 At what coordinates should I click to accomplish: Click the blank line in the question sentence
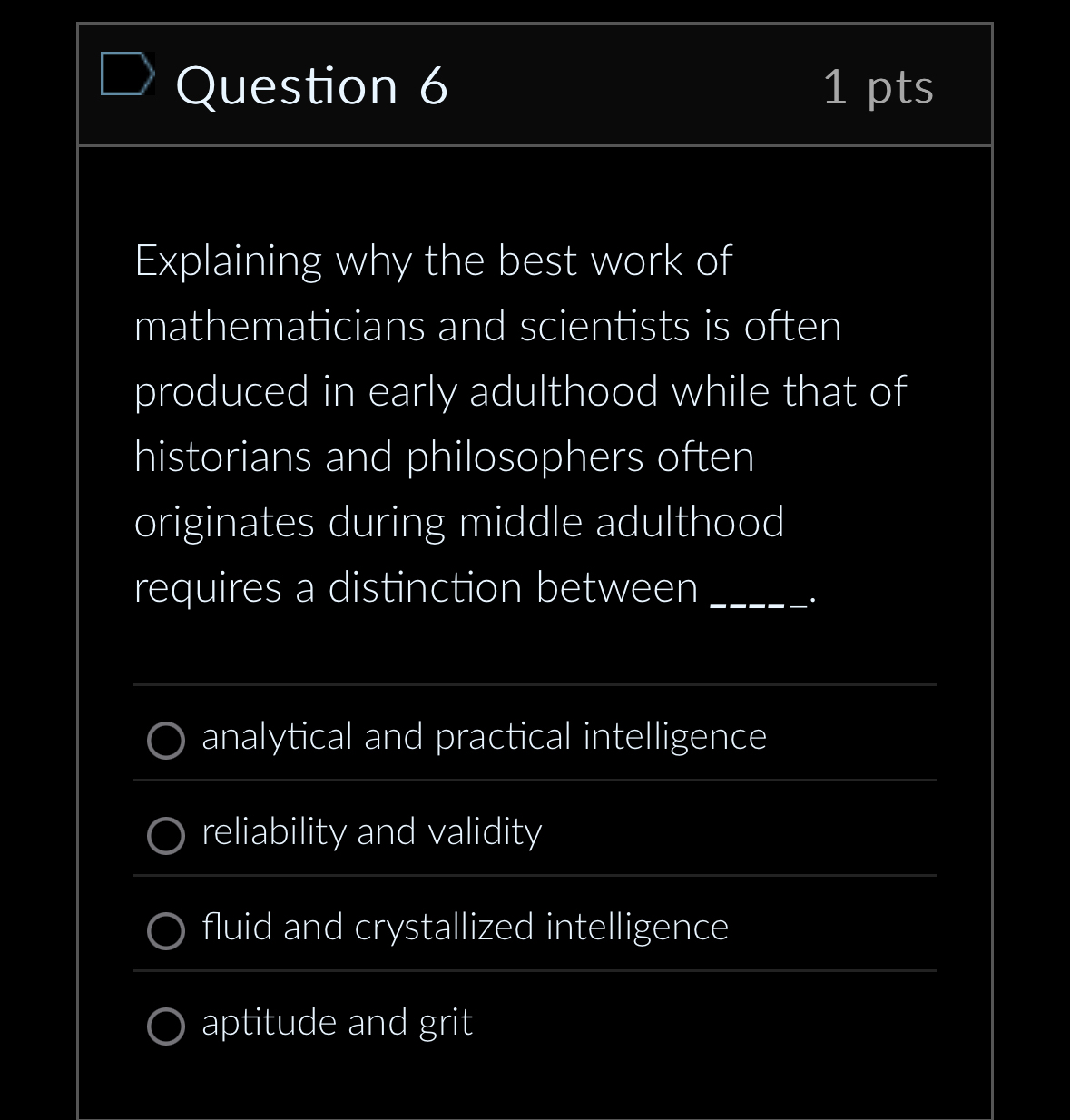[x=755, y=599]
